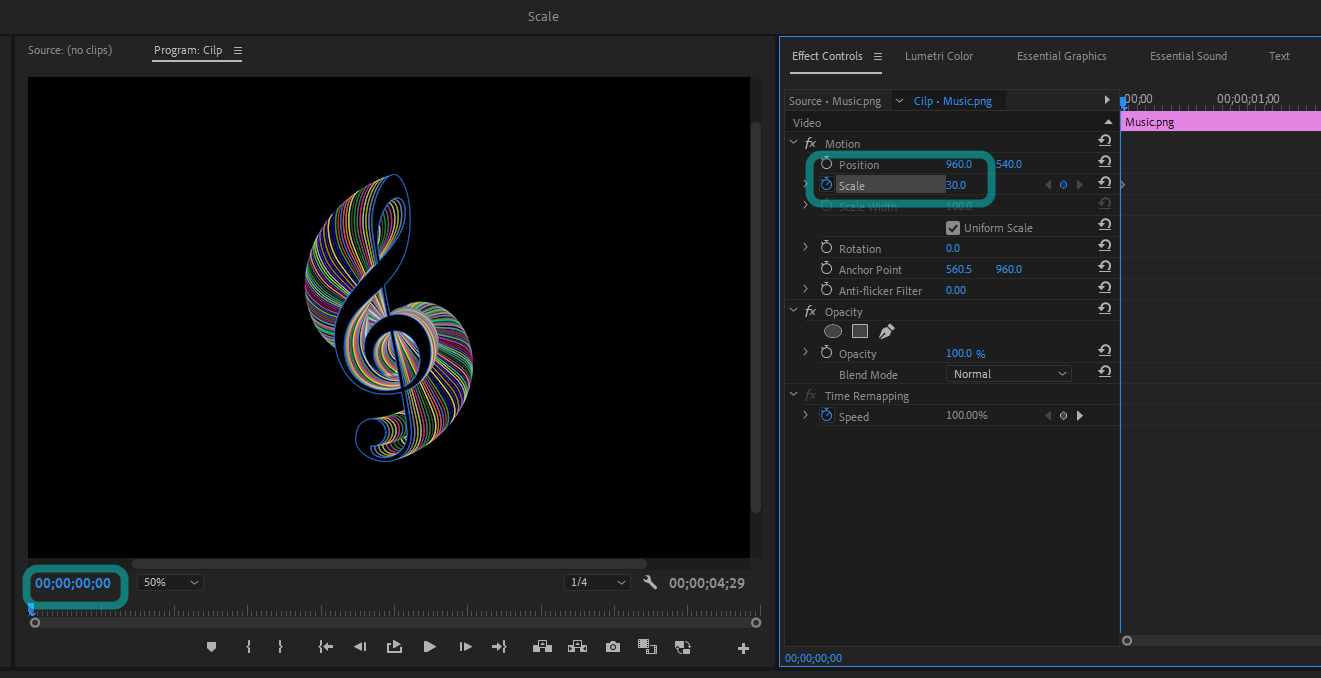This screenshot has width=1321, height=678.
Task: Toggle animation stopwatch for Position
Action: [x=826, y=164]
